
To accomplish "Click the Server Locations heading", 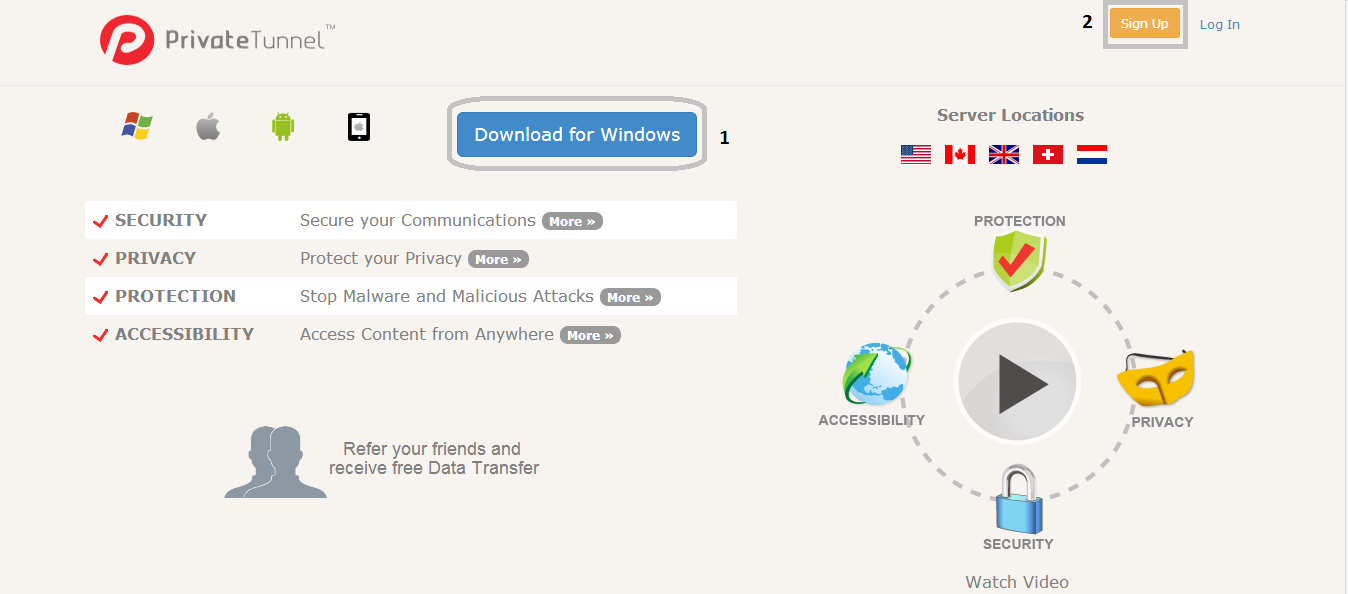I will click(x=1010, y=115).
